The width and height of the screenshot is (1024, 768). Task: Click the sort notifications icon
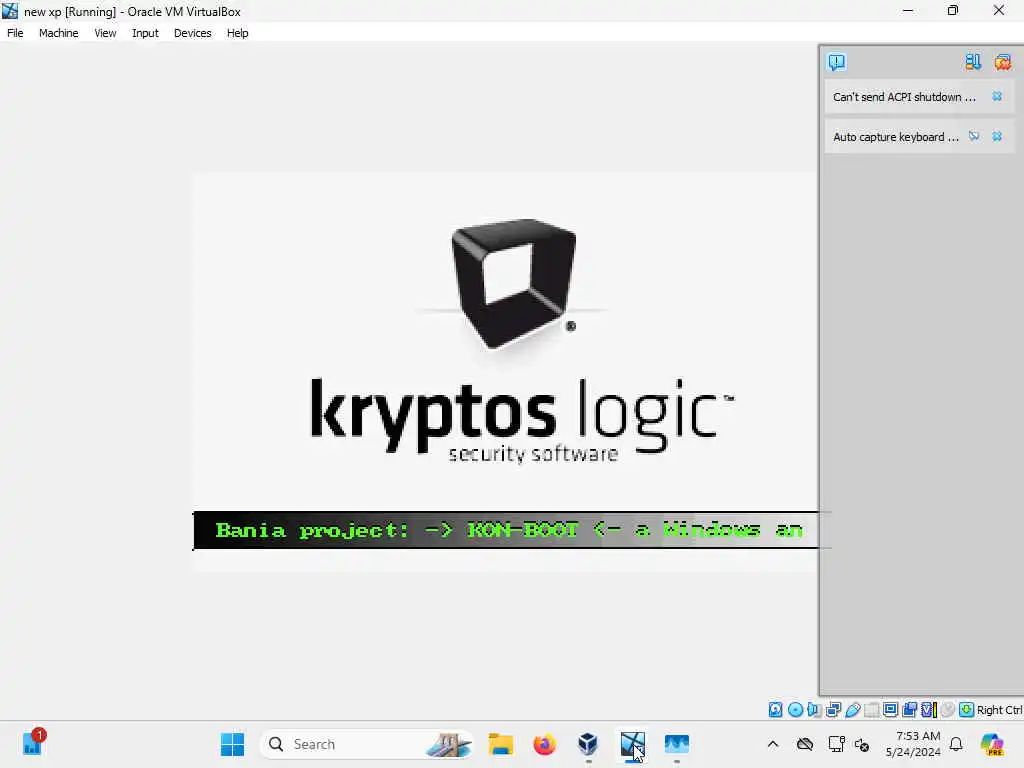point(972,62)
